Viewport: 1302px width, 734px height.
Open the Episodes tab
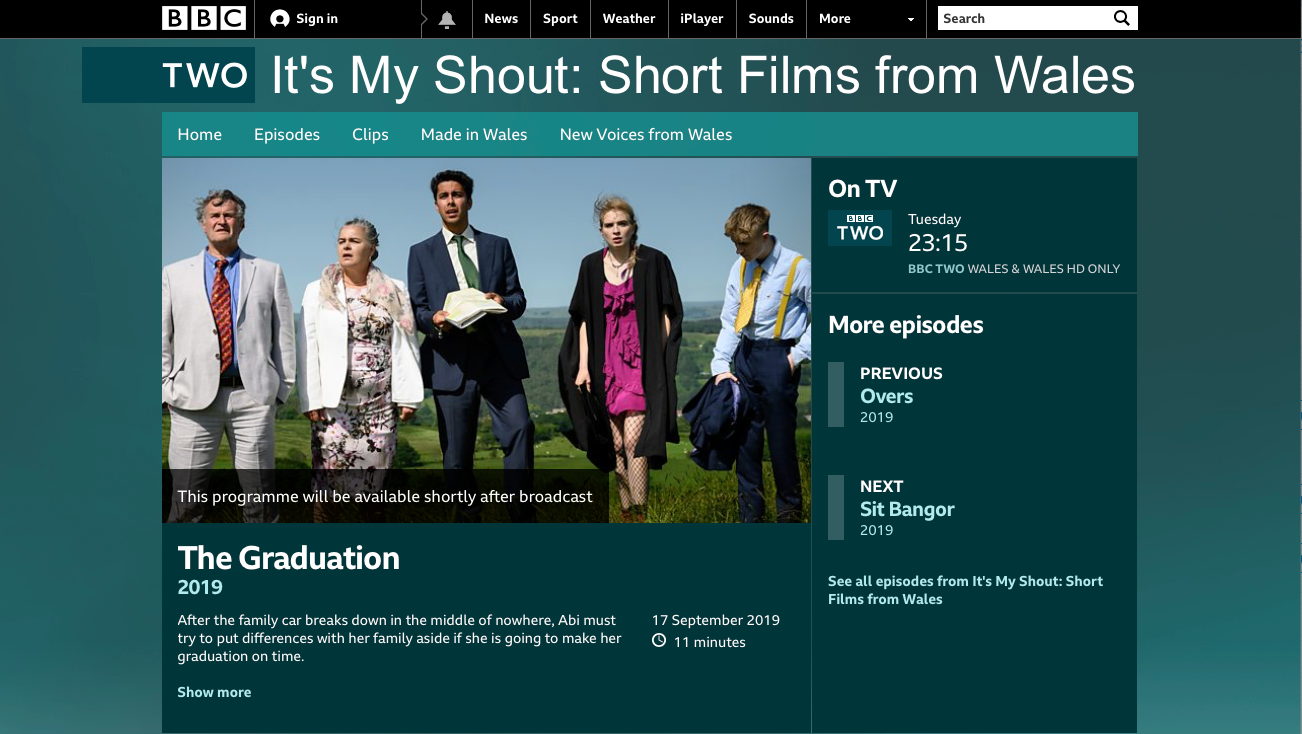[287, 134]
